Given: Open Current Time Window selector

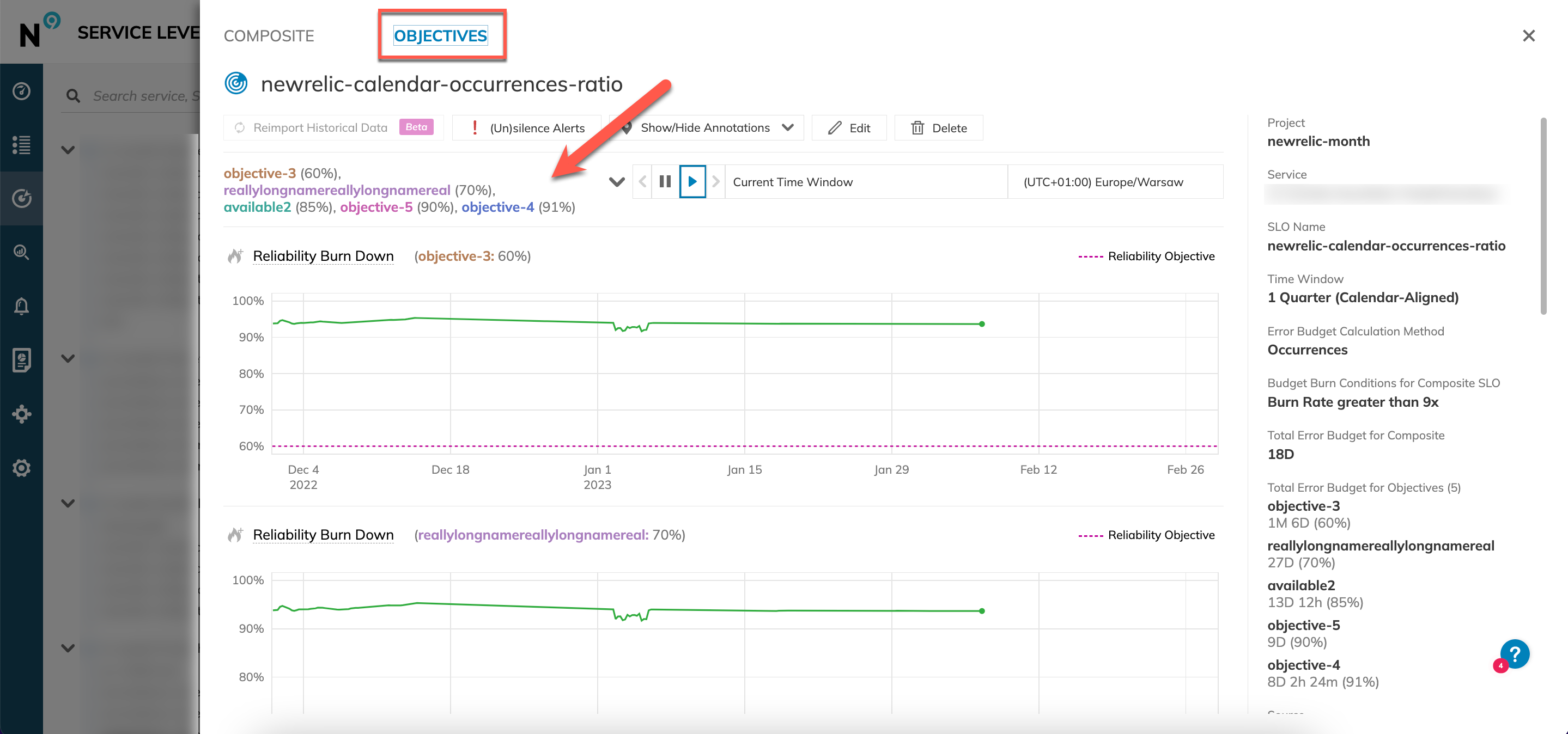Looking at the screenshot, I should tap(866, 182).
